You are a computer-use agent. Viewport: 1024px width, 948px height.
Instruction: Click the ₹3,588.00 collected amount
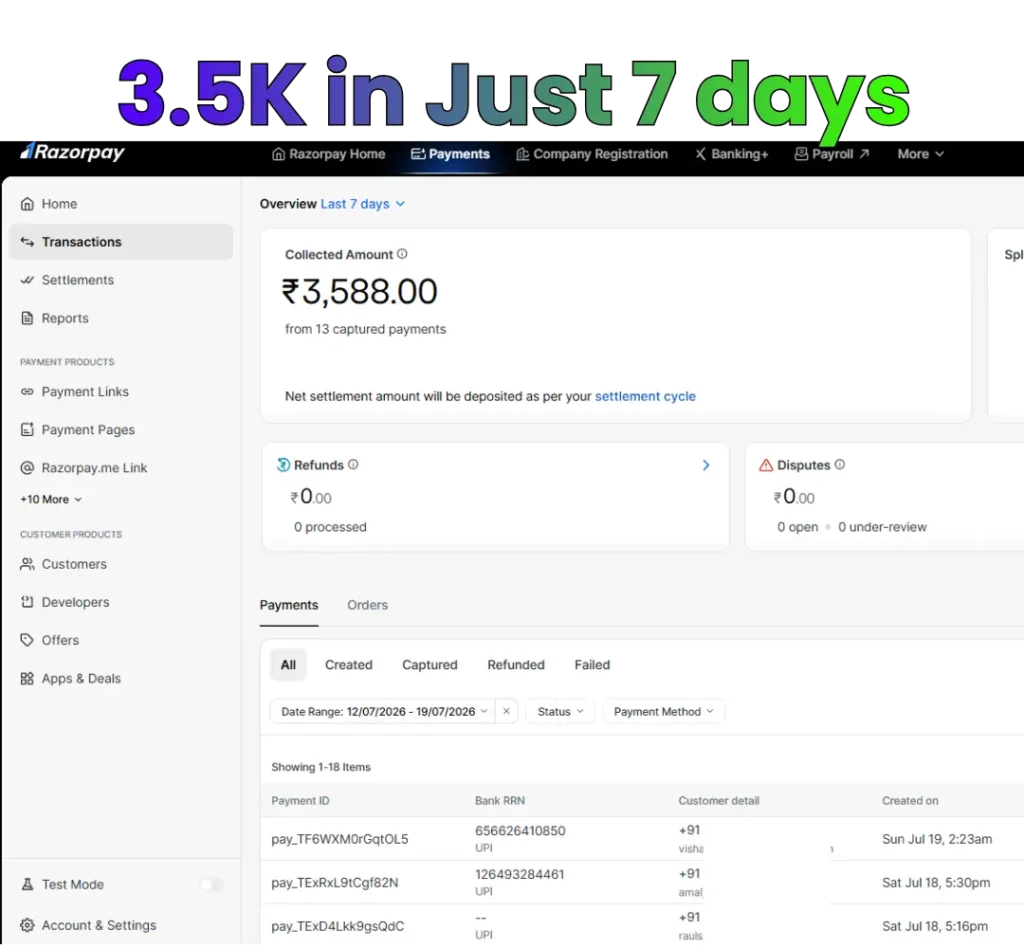(x=359, y=291)
